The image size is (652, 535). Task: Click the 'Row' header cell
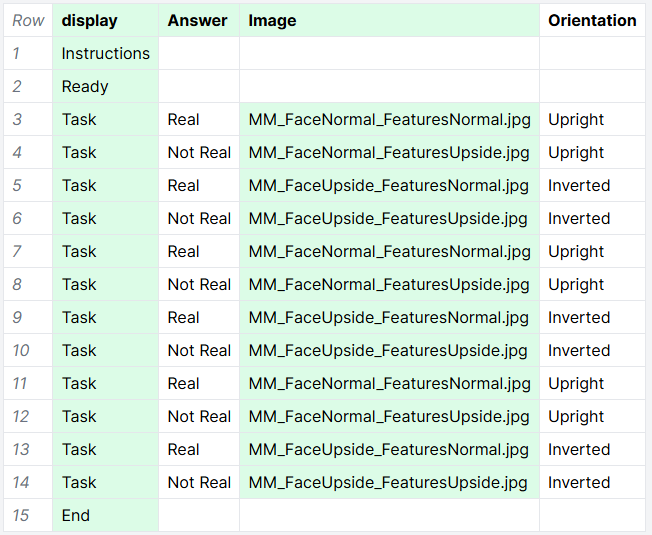point(28,20)
